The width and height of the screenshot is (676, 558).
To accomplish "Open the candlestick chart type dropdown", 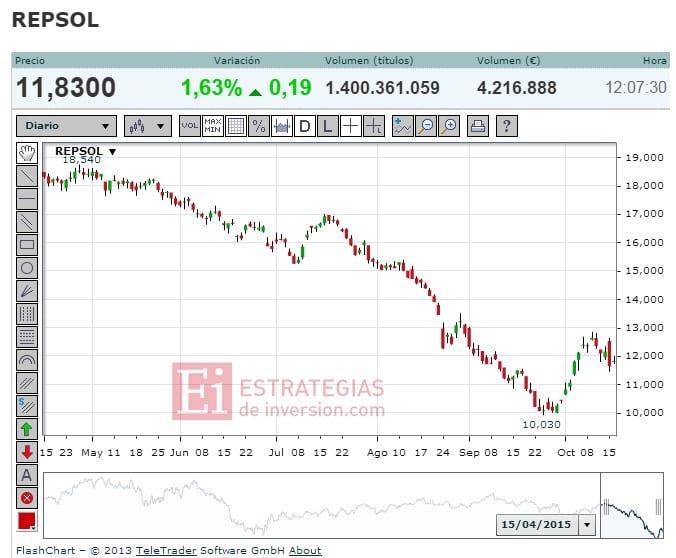I will 148,126.
